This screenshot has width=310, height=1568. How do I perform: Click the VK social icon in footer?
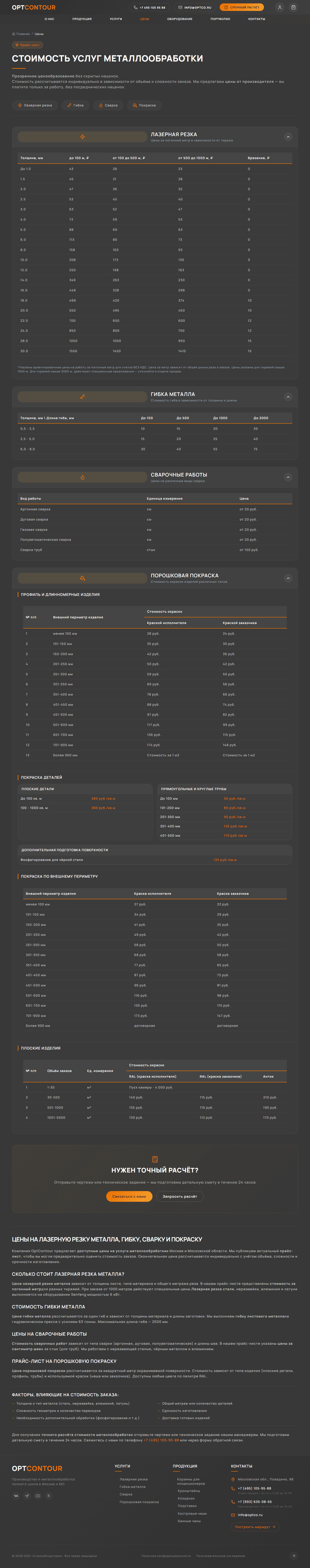16,1496
